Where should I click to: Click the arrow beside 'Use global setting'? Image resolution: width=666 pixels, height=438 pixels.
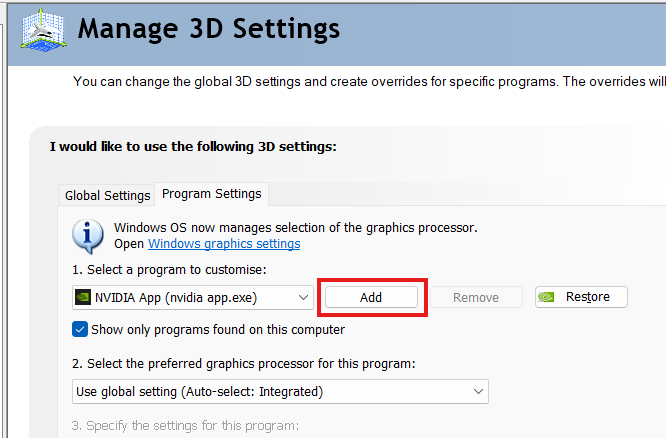pos(478,391)
